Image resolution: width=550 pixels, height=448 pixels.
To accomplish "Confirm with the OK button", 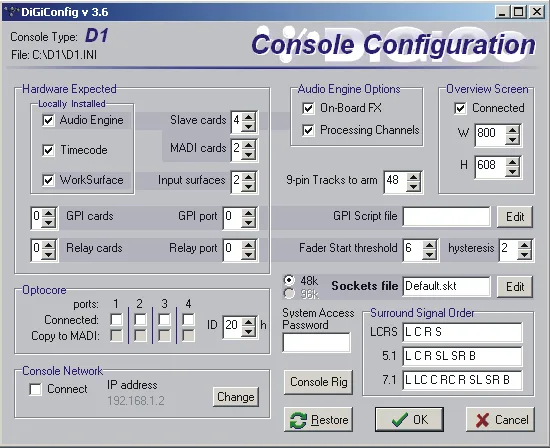I will (409, 420).
